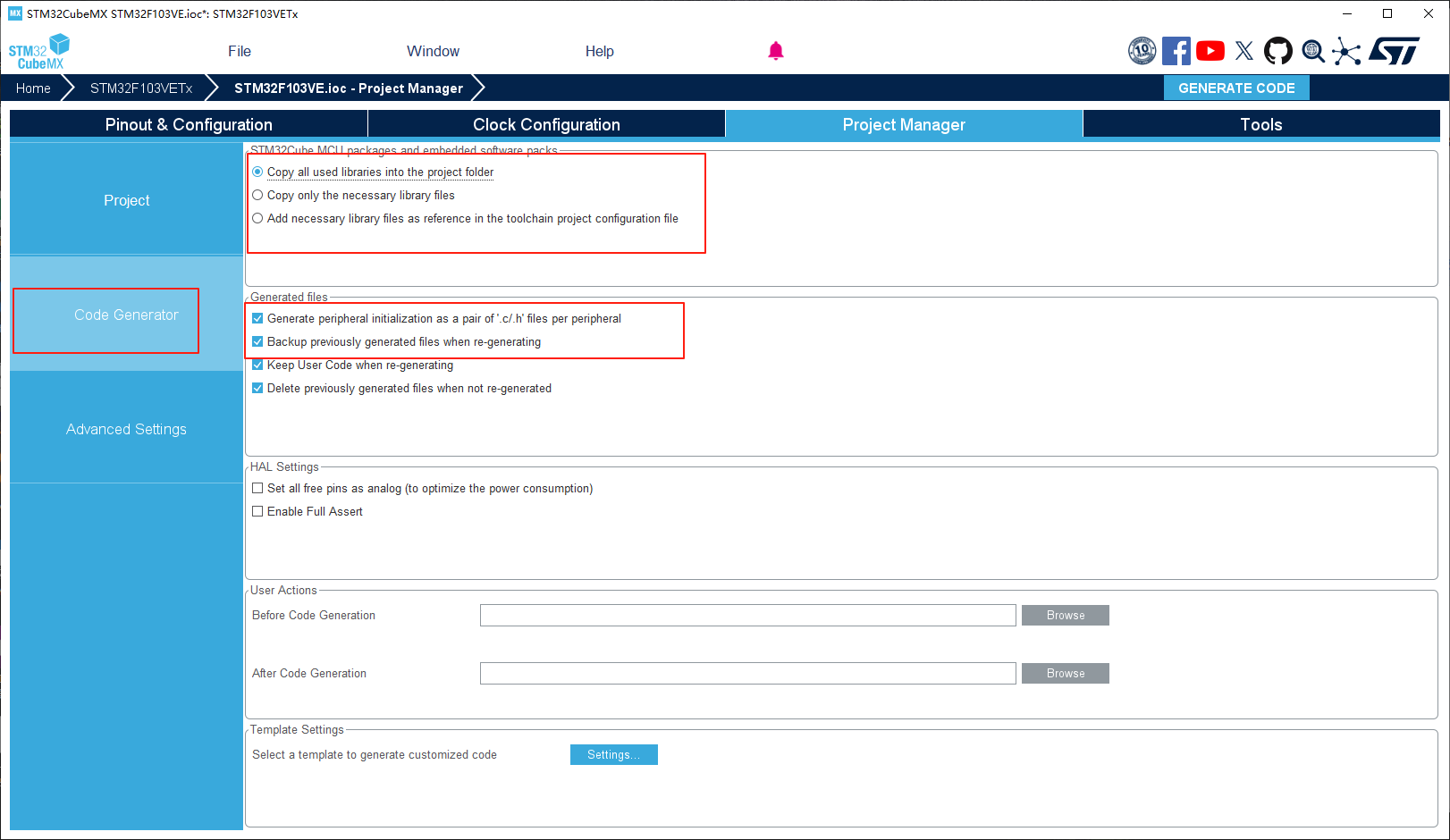This screenshot has width=1450, height=840.
Task: Click the 10 years anniversary badge icon
Action: [1142, 51]
